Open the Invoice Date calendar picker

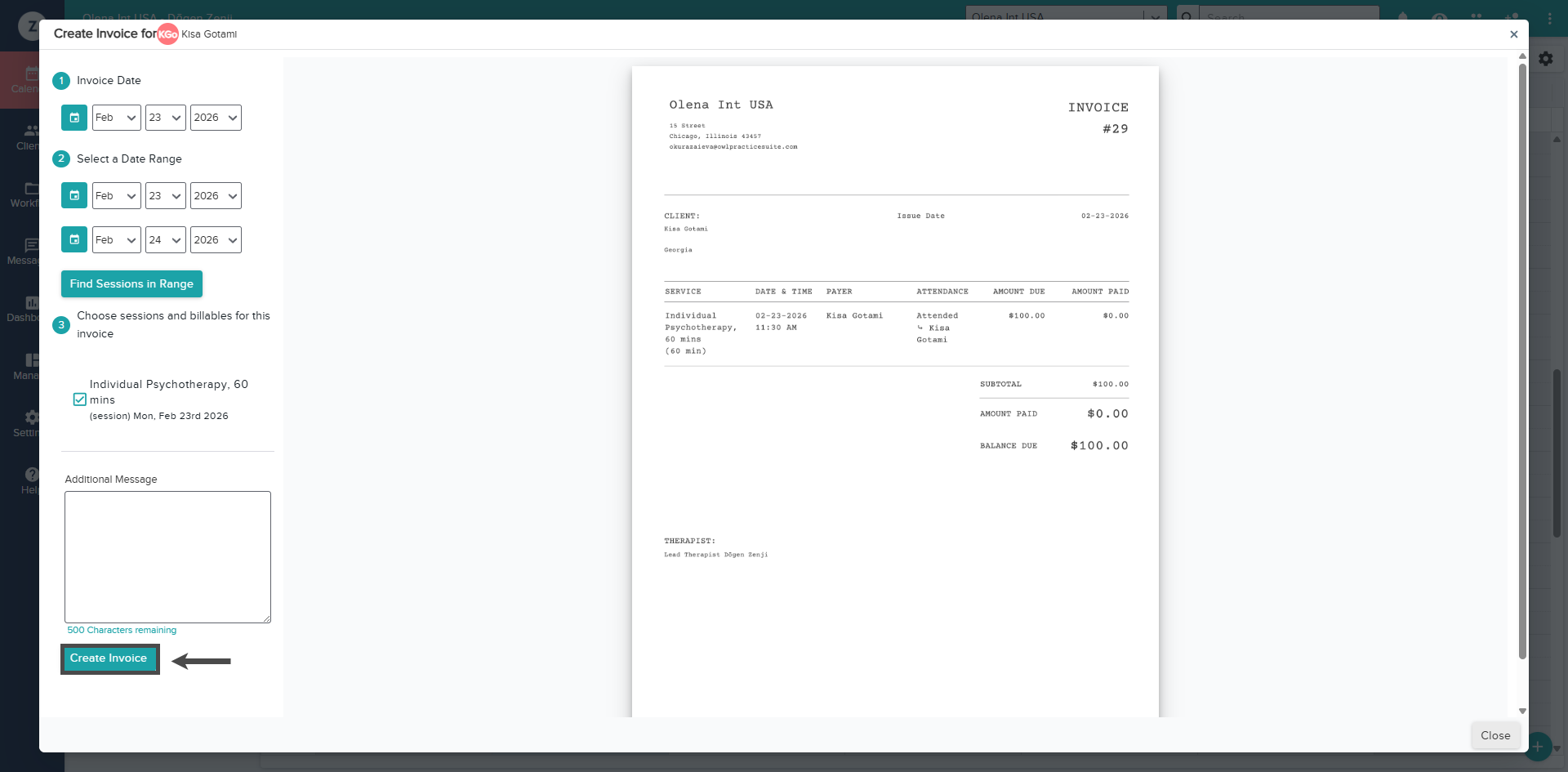click(73, 118)
